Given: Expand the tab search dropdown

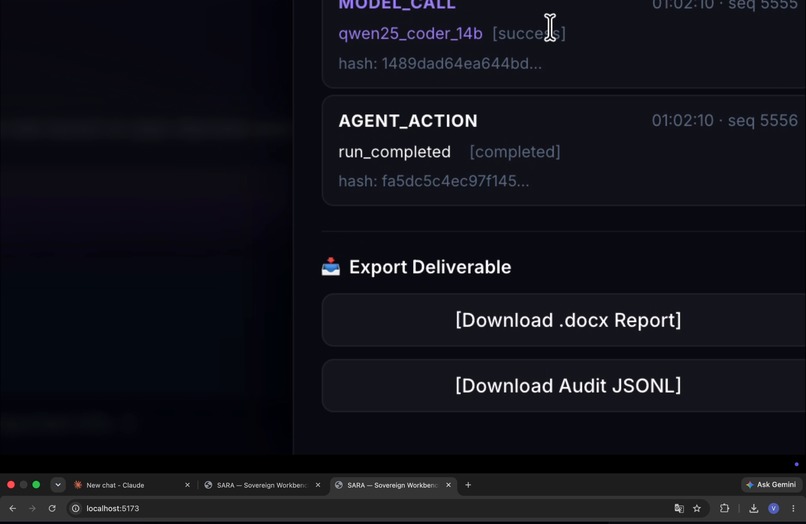Looking at the screenshot, I should [58, 485].
